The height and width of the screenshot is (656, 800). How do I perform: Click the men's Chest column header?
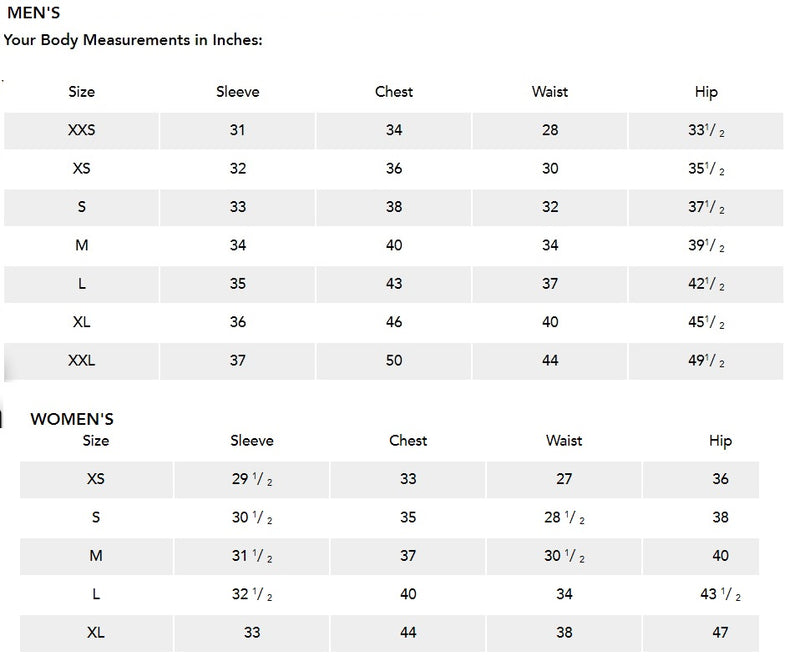point(394,92)
